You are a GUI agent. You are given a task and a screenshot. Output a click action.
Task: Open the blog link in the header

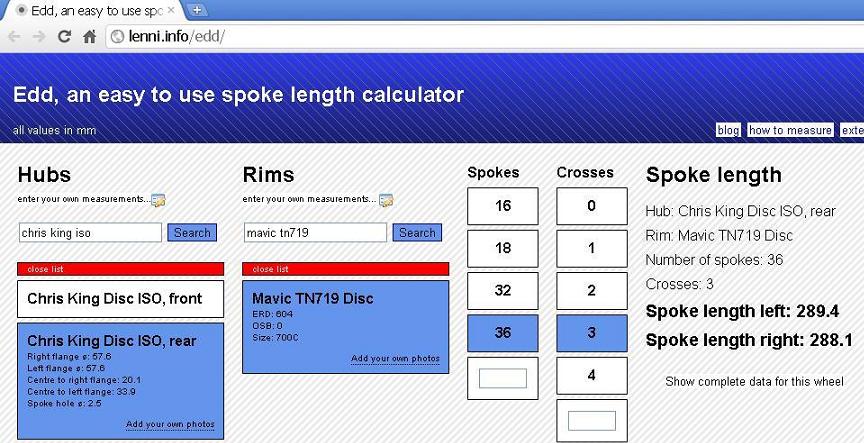click(x=728, y=131)
